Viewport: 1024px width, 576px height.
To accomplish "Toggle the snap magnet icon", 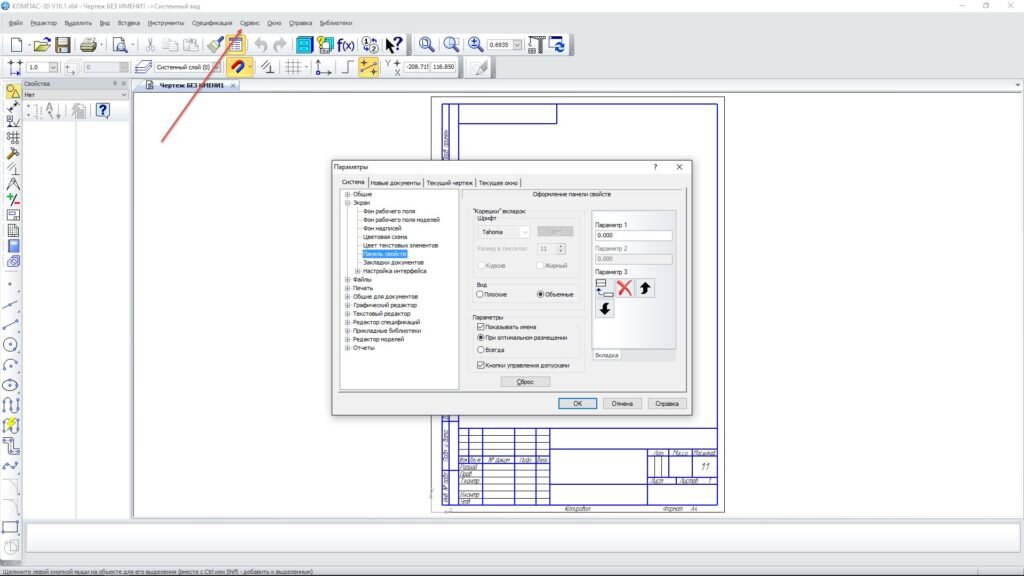I will coord(238,67).
